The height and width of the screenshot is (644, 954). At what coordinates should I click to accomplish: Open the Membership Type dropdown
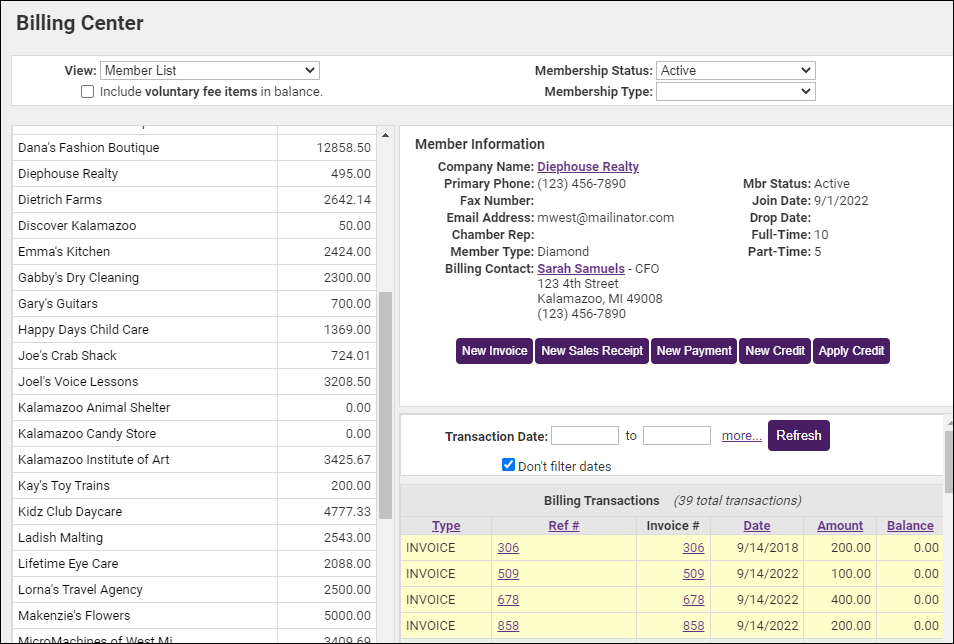(x=735, y=92)
